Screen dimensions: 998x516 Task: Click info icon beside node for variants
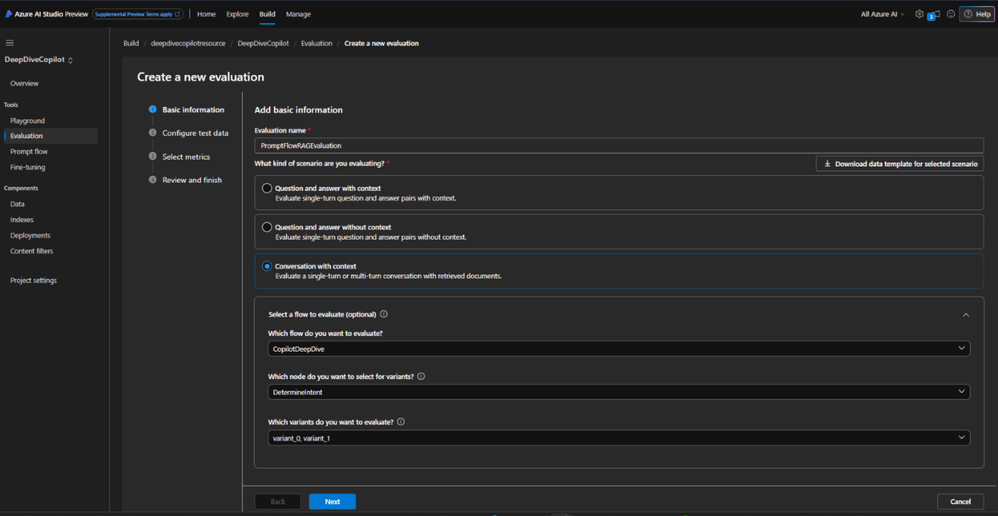click(x=421, y=376)
